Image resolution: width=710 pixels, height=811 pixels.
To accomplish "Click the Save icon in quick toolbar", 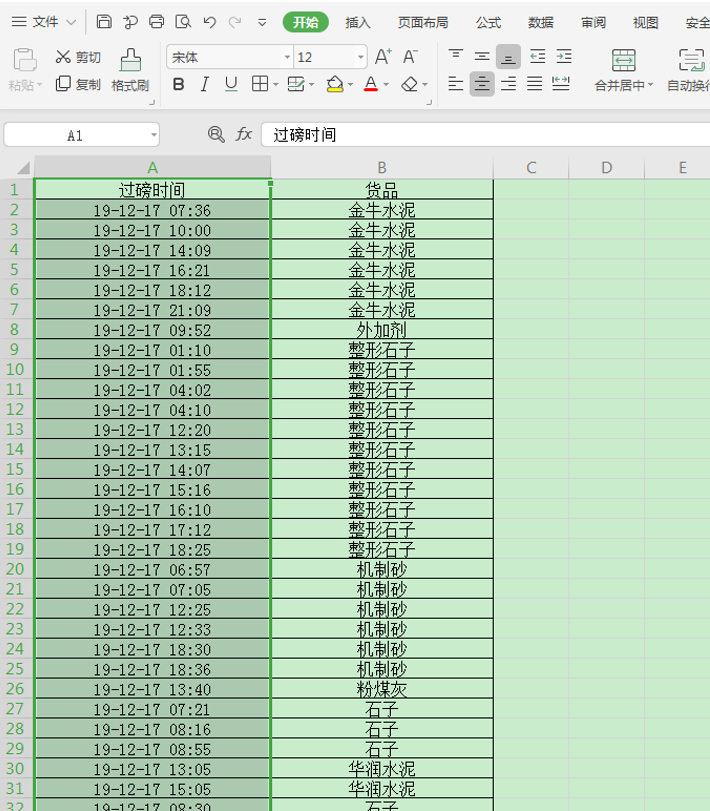I will click(104, 22).
